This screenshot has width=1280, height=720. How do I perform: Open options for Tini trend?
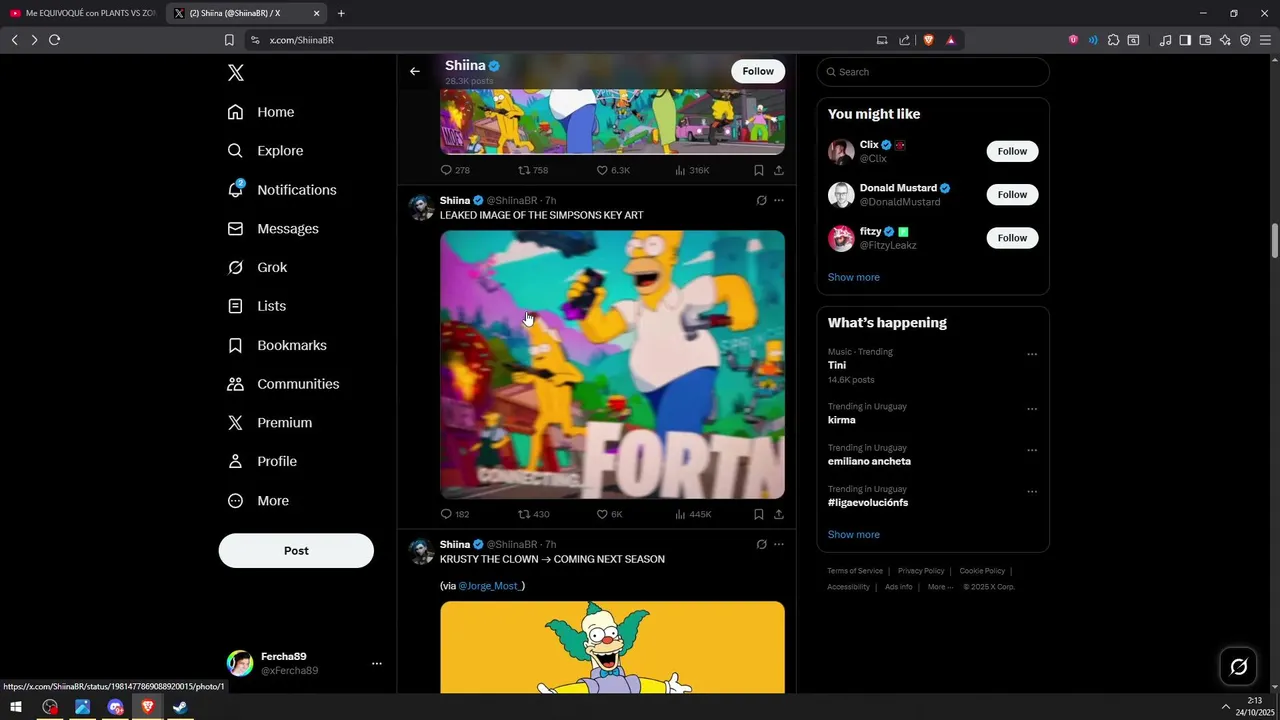[1032, 354]
